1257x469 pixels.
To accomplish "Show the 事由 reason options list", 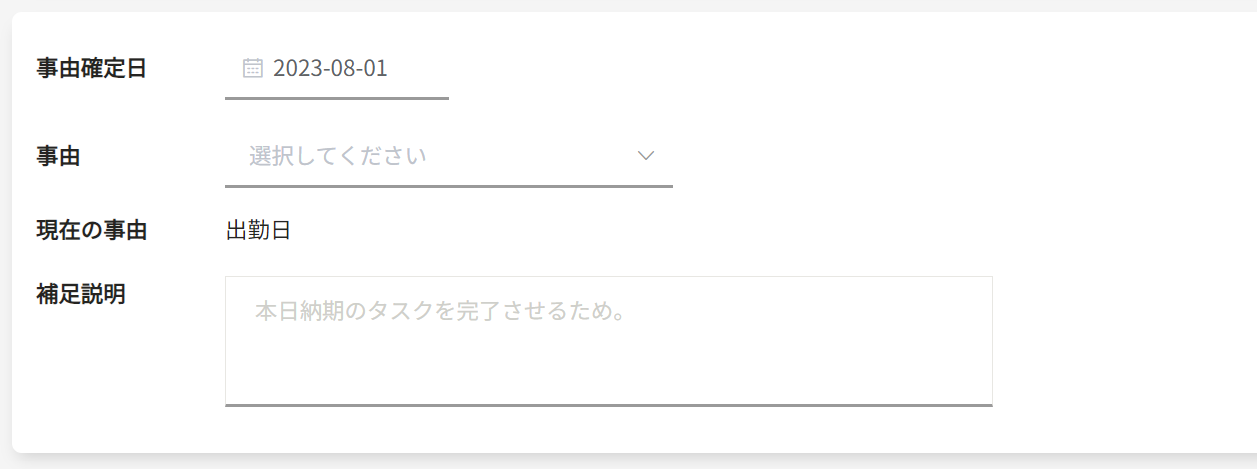I will 448,156.
